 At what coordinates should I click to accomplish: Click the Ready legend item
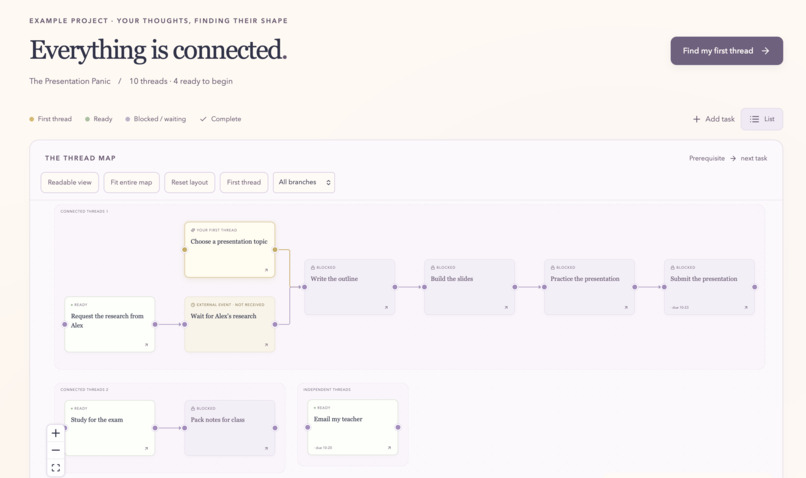pyautogui.click(x=99, y=119)
